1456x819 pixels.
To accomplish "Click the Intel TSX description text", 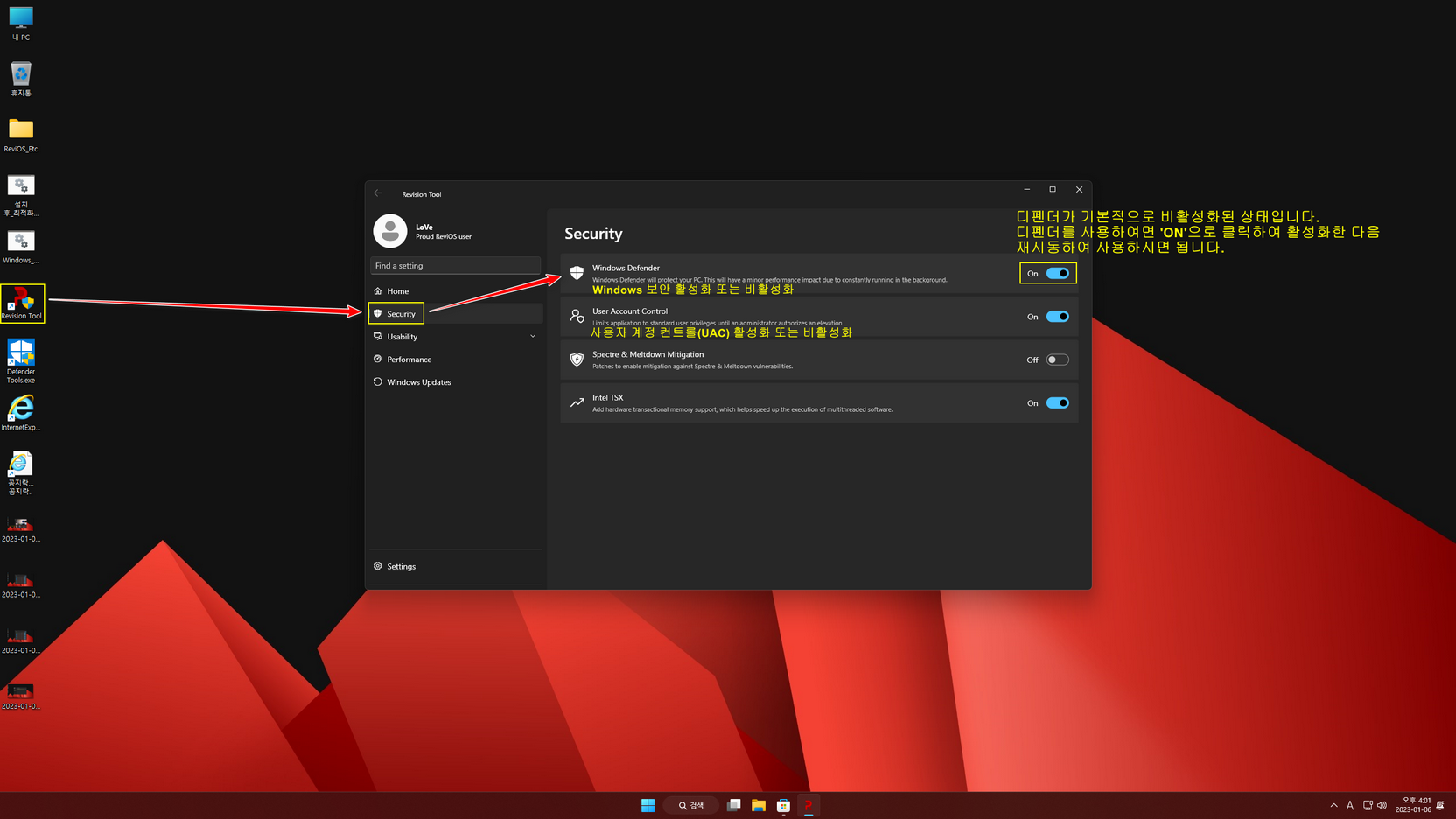I will pyautogui.click(x=742, y=409).
